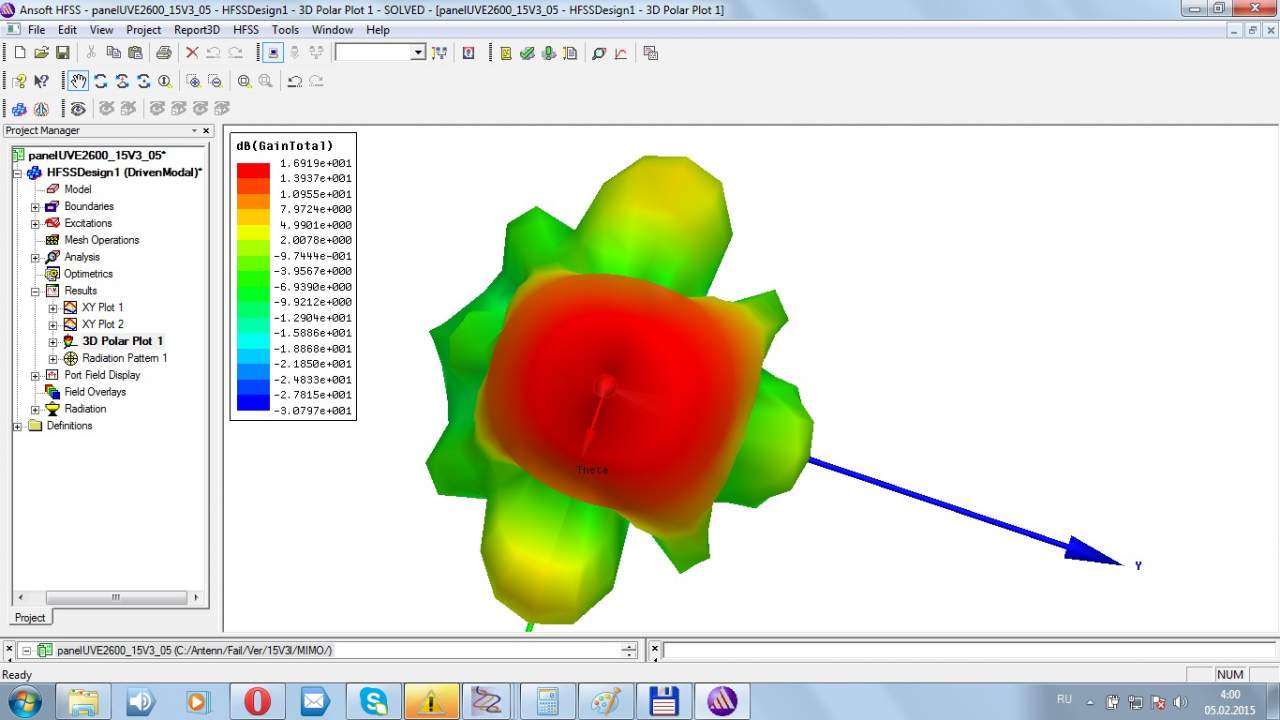The width and height of the screenshot is (1280, 720).
Task: Collapse the Results tree node
Action: click(x=35, y=291)
